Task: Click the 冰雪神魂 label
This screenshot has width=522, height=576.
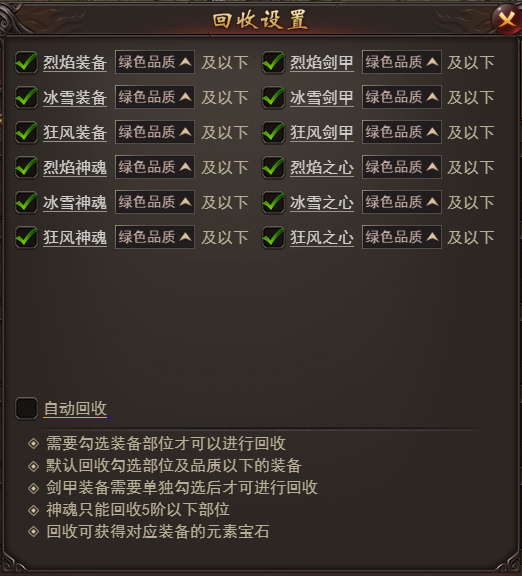Action: [x=75, y=202]
